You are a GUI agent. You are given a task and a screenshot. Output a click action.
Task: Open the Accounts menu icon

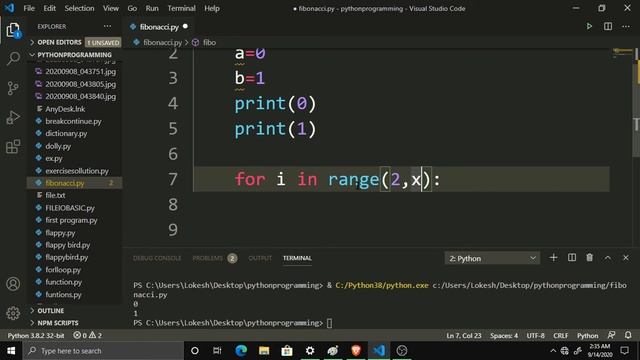point(13,284)
